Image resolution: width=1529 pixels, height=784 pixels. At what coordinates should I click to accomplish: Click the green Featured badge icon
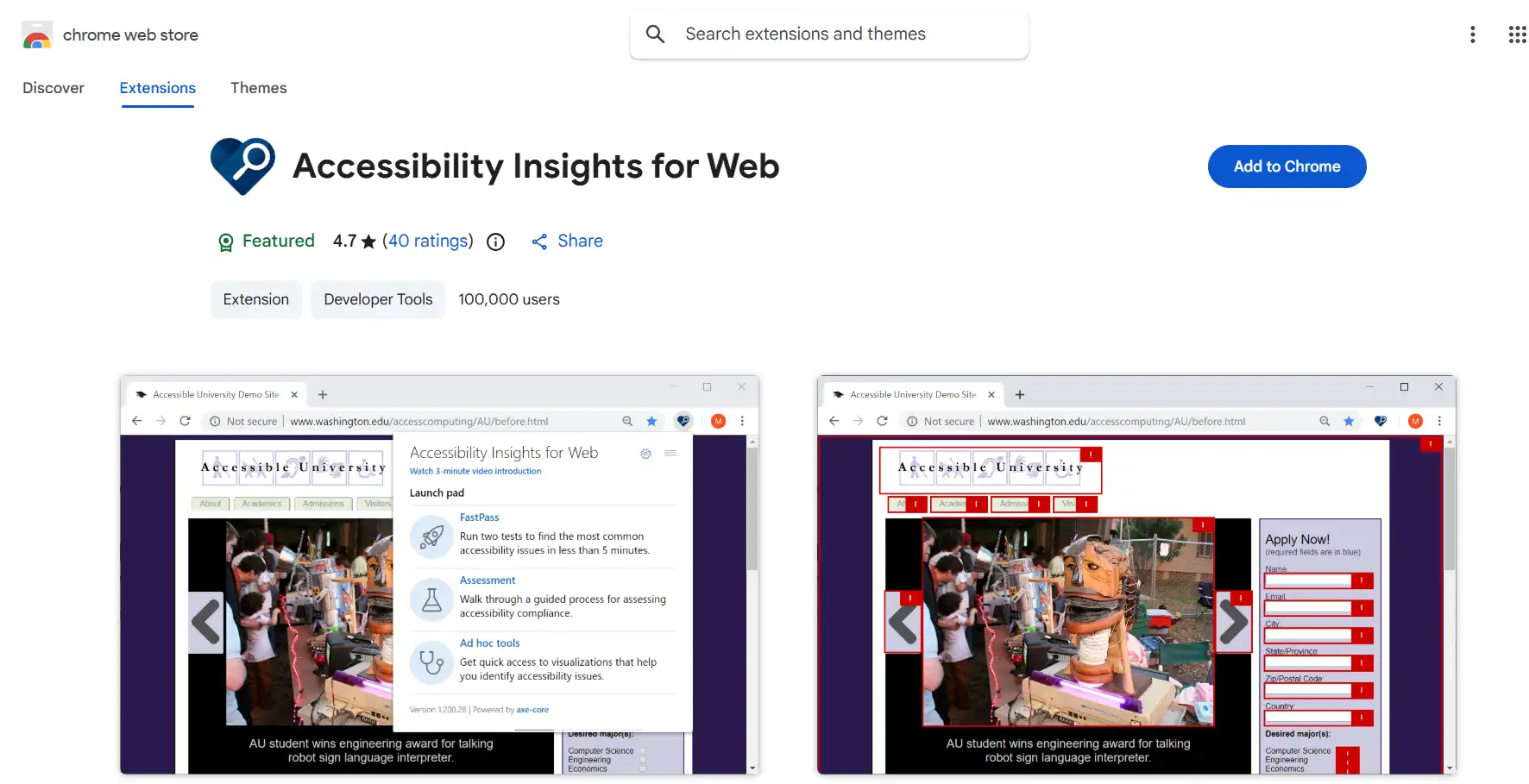coord(225,241)
